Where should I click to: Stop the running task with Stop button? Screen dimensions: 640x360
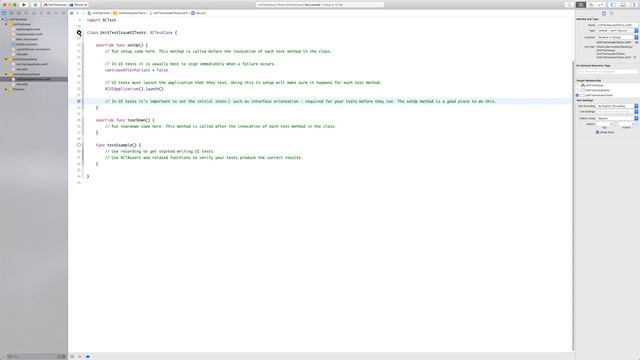click(x=36, y=5)
